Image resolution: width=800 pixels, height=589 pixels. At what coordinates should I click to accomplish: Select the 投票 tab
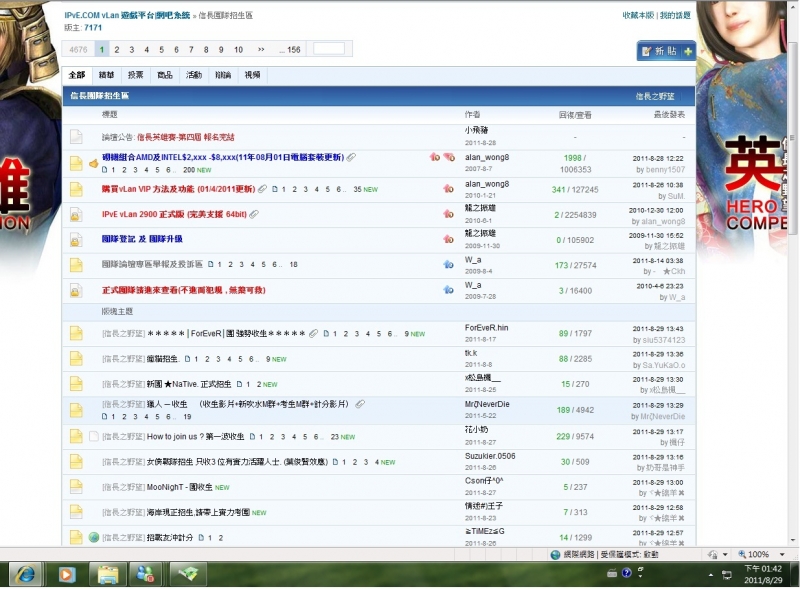(x=135, y=75)
